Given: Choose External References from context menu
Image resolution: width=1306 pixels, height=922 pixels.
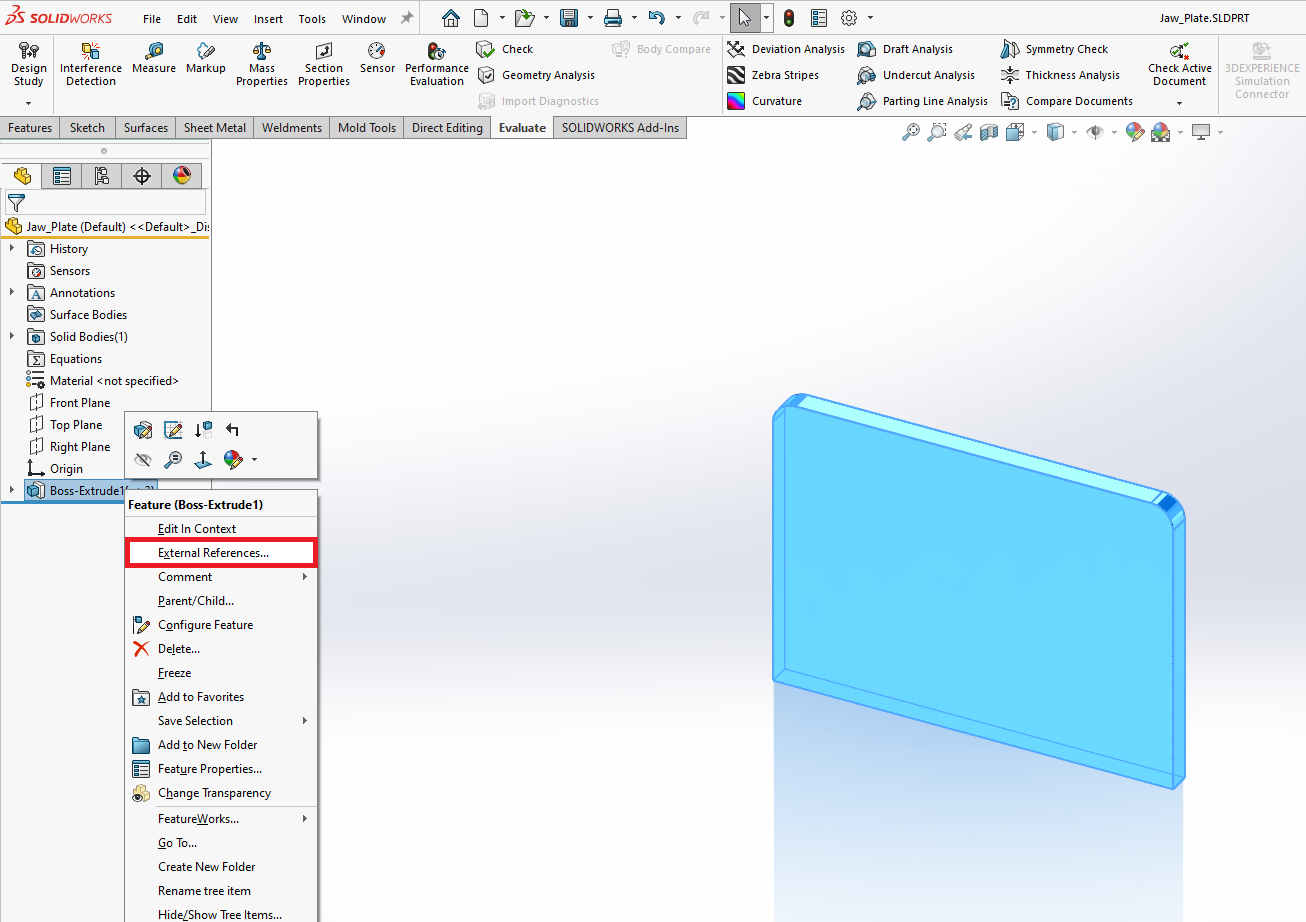Looking at the screenshot, I should coord(213,553).
